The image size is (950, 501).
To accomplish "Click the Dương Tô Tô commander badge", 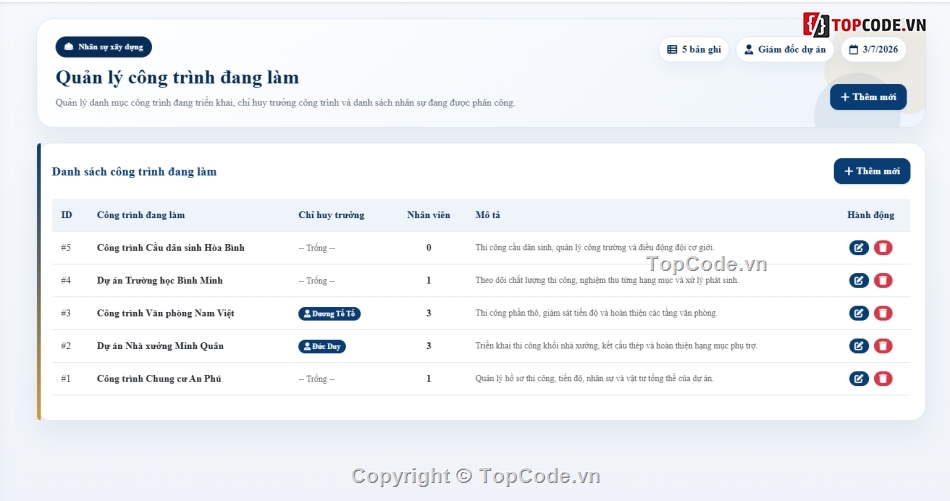I will (330, 314).
